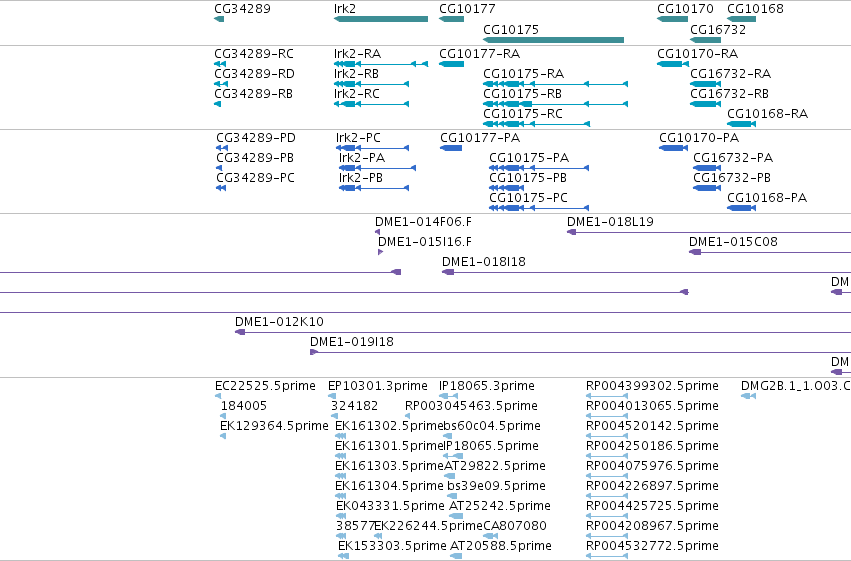Click the 324182 feature label
Screen dimensions: 851x561
click(x=354, y=406)
